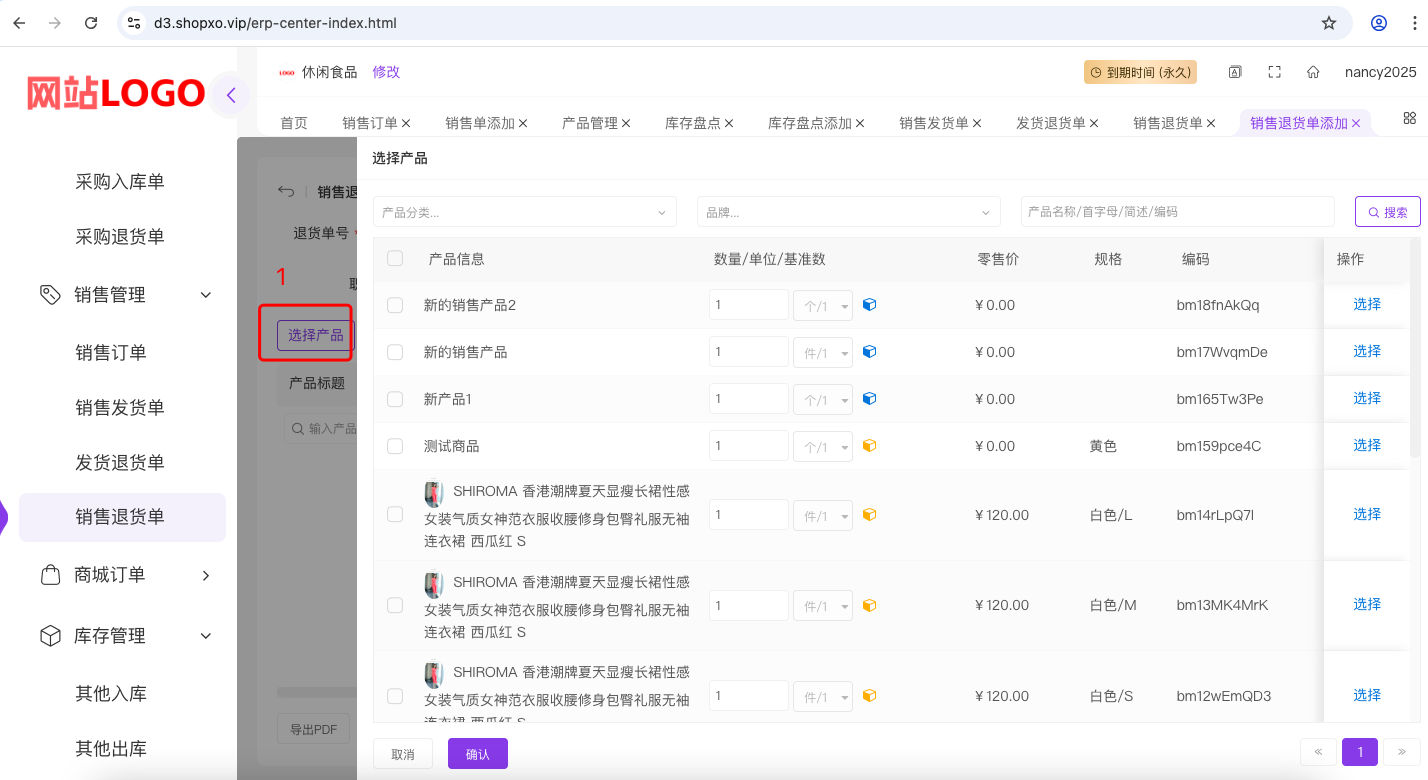Screen dimensions: 1428x780
Task: Close the 销售订单 tab
Action: point(406,123)
